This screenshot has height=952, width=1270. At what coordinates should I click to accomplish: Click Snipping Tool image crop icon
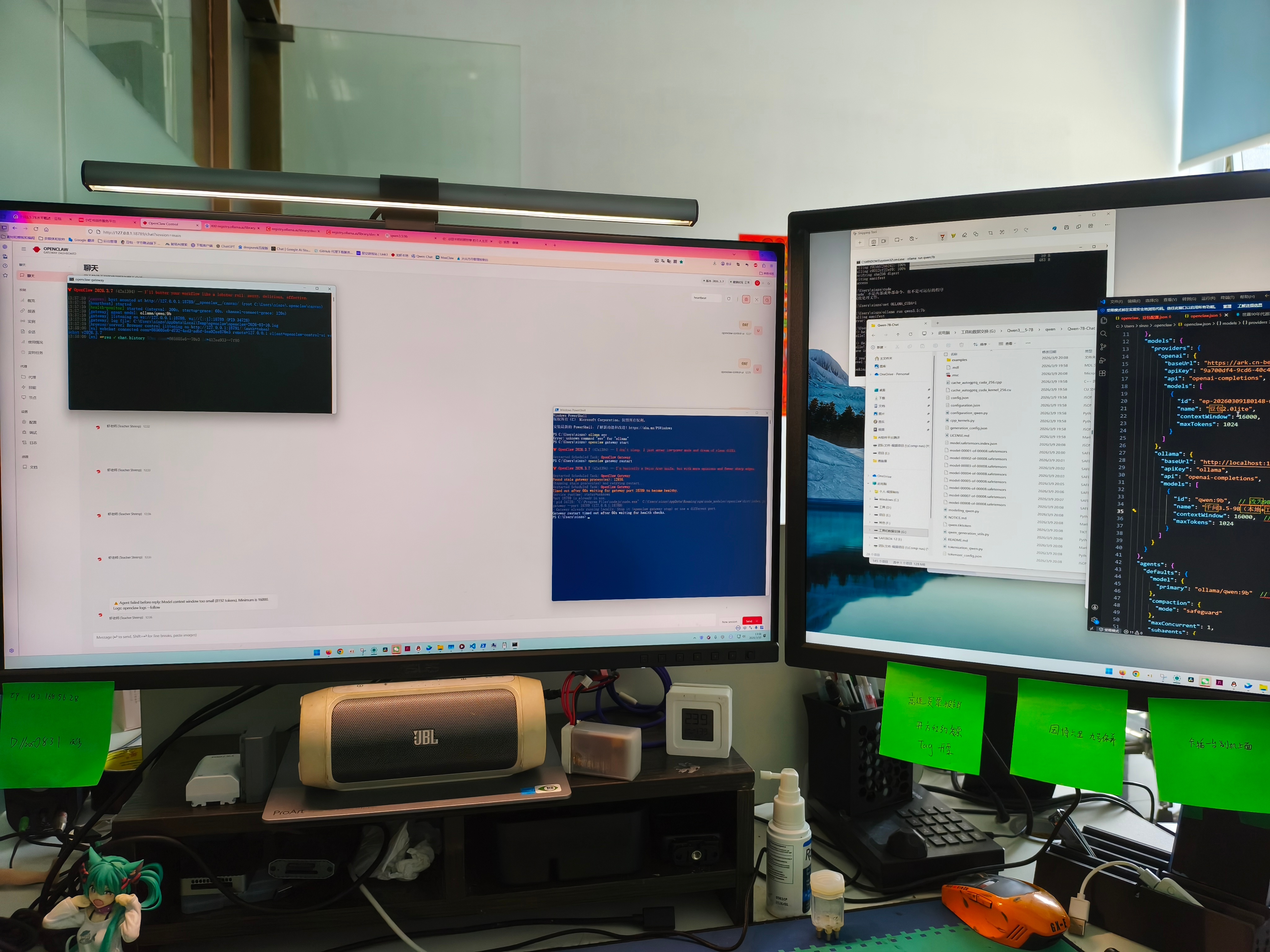[990, 233]
